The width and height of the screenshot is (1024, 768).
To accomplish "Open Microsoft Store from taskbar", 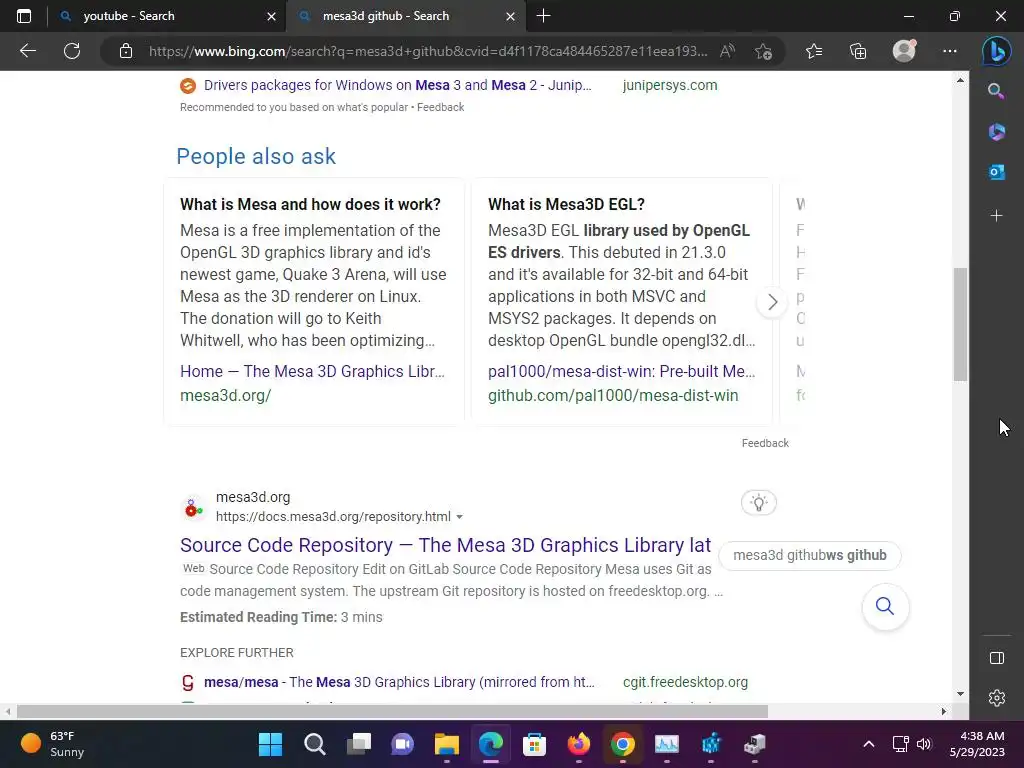I will (534, 744).
